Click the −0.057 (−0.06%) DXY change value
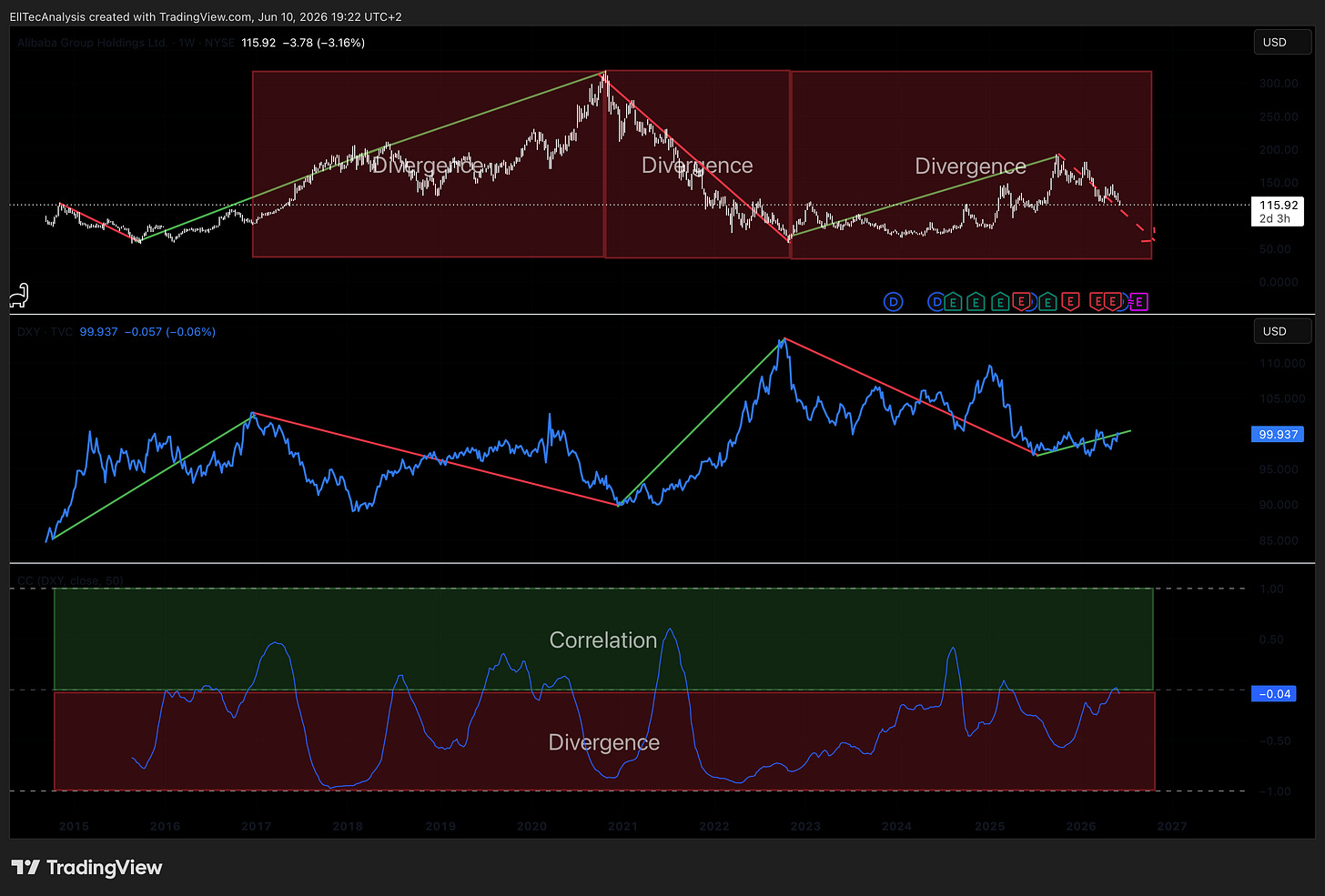The image size is (1325, 896). (170, 332)
